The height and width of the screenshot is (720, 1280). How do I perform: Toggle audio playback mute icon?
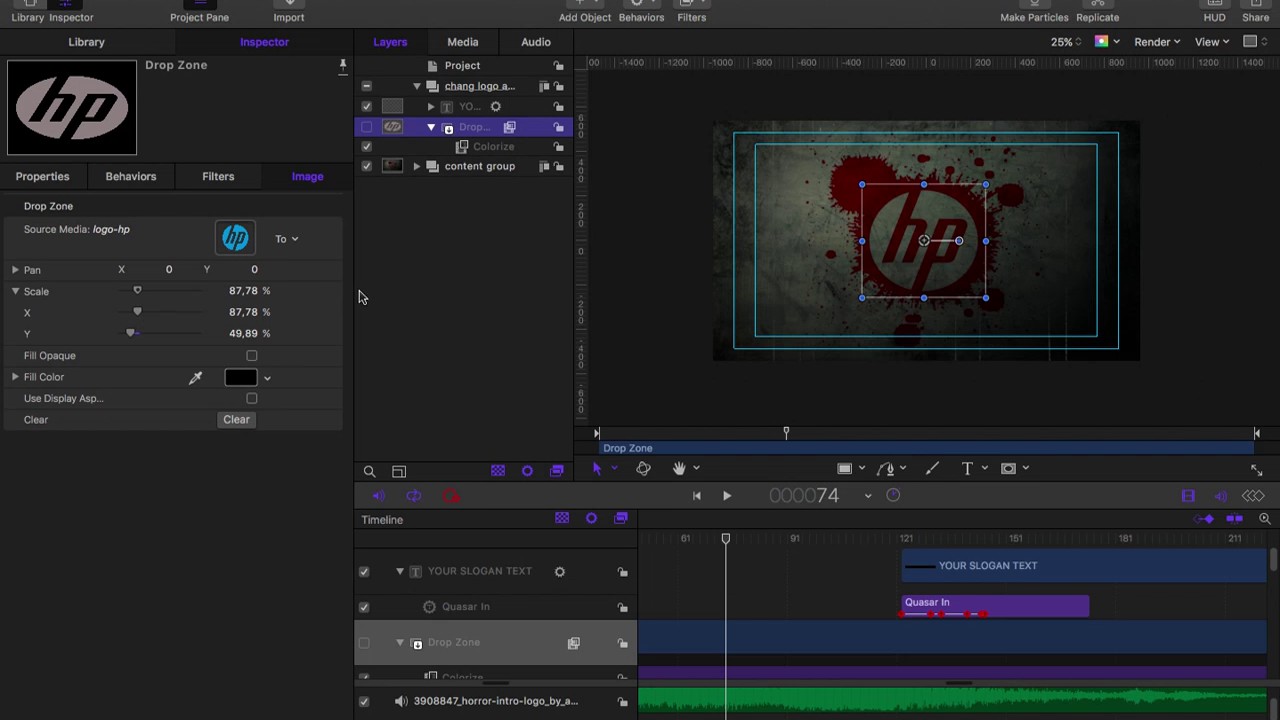(x=379, y=496)
